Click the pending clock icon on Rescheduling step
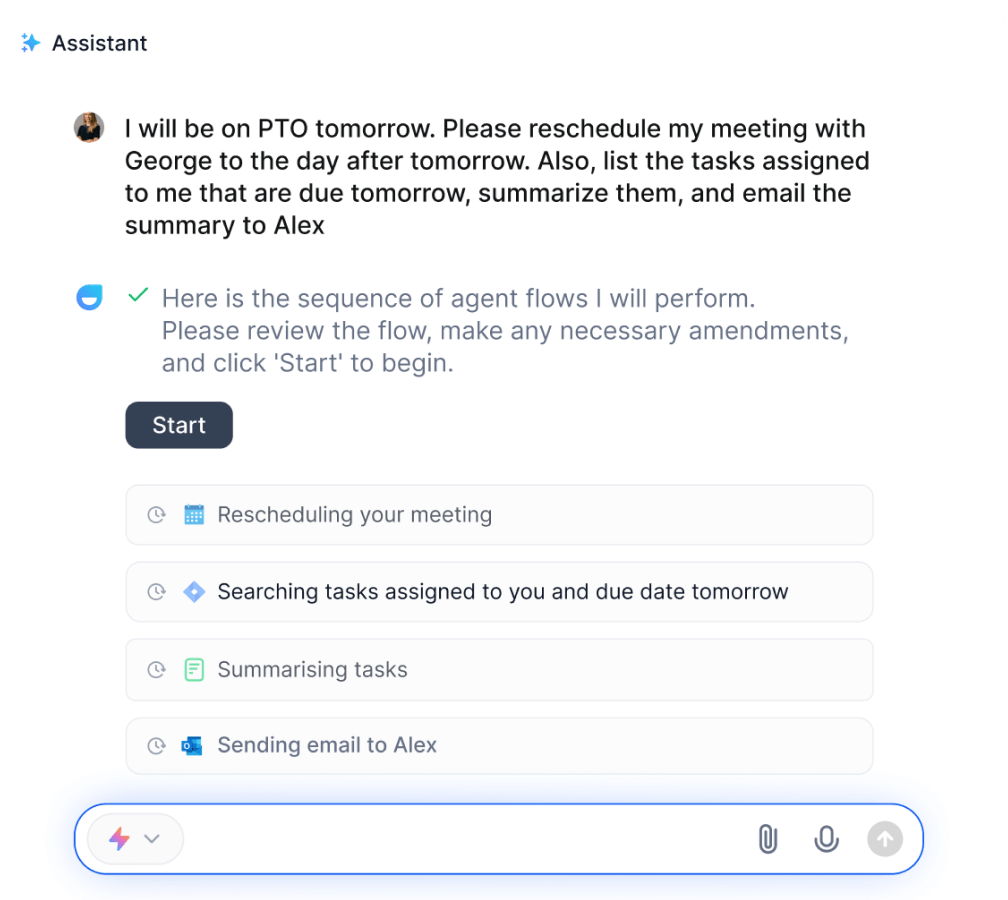 [156, 514]
